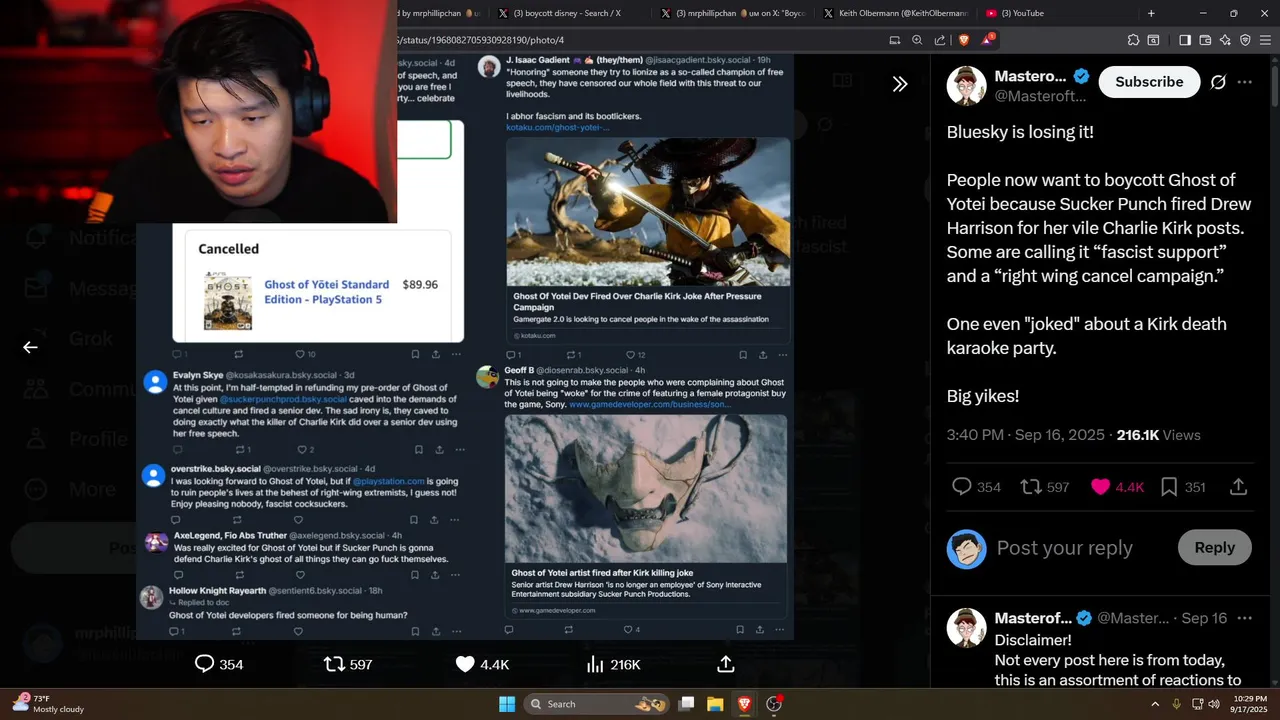Toggle the browser sidebar panel
The image size is (1280, 720).
point(1185,40)
